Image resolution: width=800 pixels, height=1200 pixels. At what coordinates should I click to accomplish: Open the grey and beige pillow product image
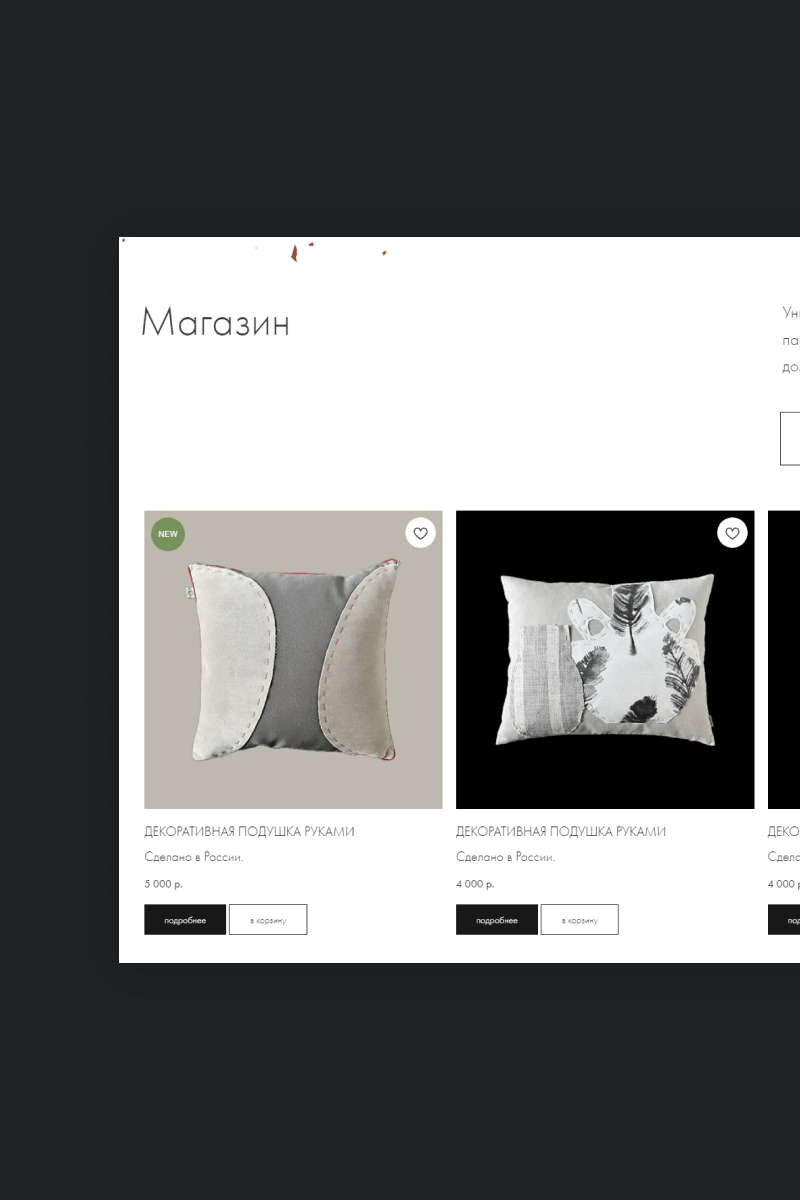point(293,660)
